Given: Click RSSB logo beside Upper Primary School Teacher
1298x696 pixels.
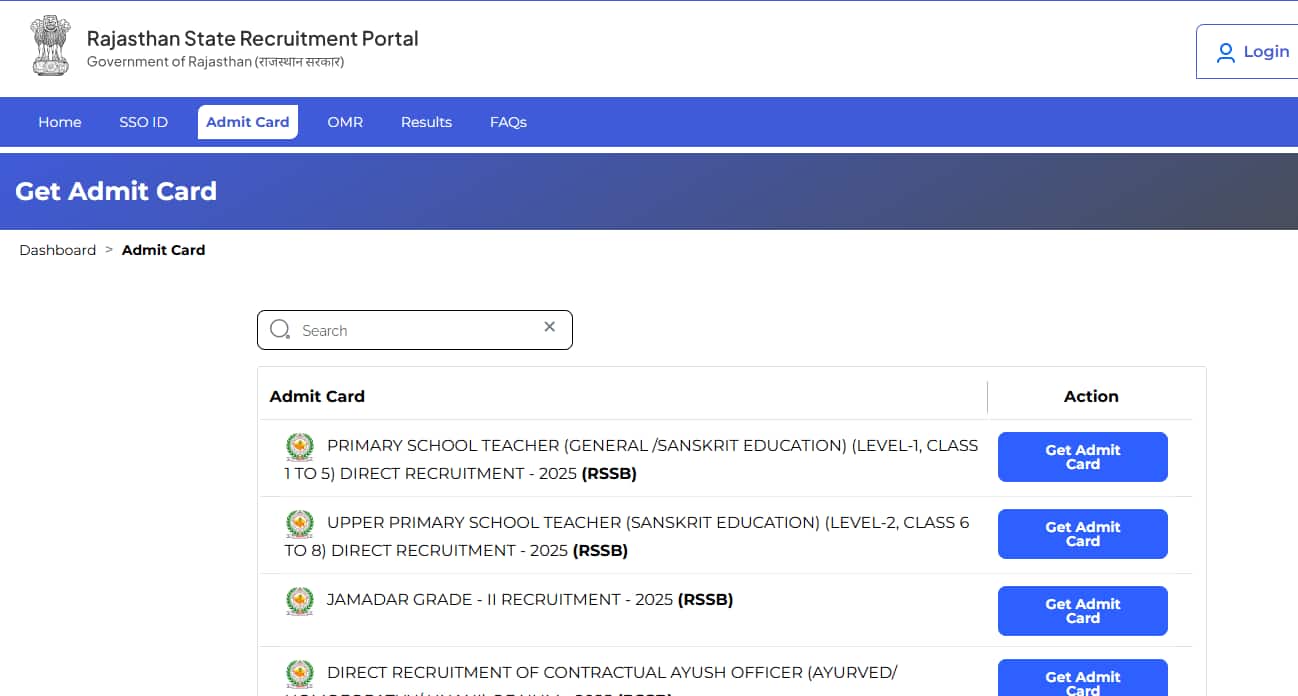Looking at the screenshot, I should [x=299, y=523].
